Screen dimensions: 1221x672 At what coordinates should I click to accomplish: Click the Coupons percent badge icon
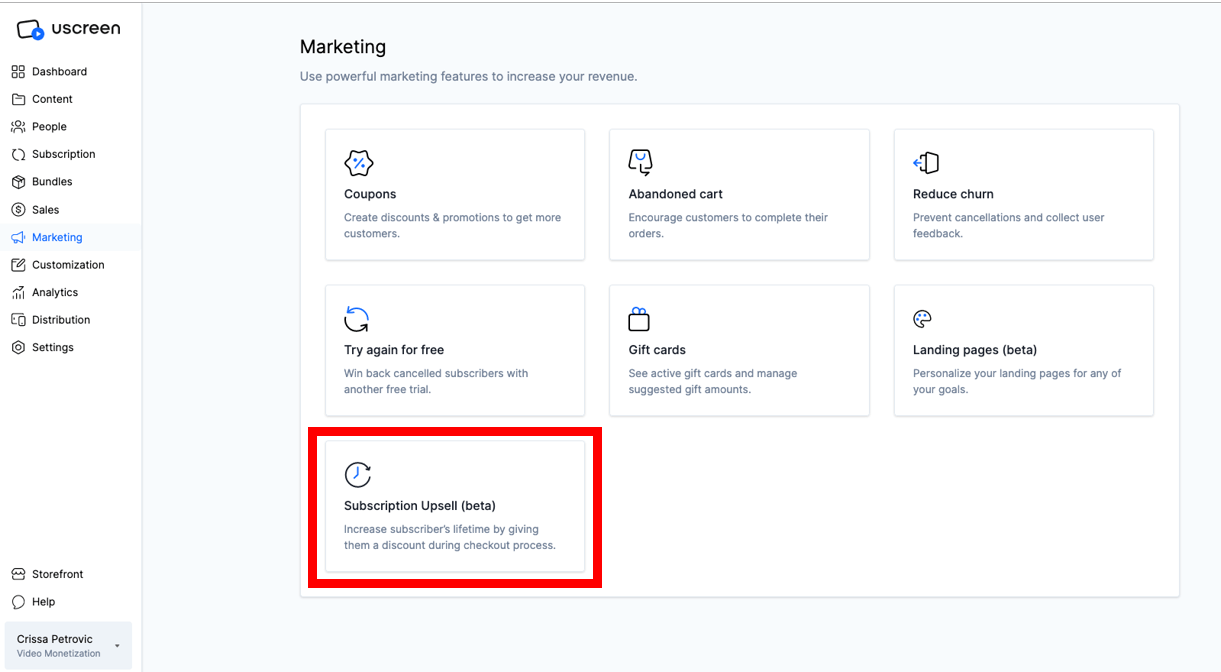coord(358,163)
